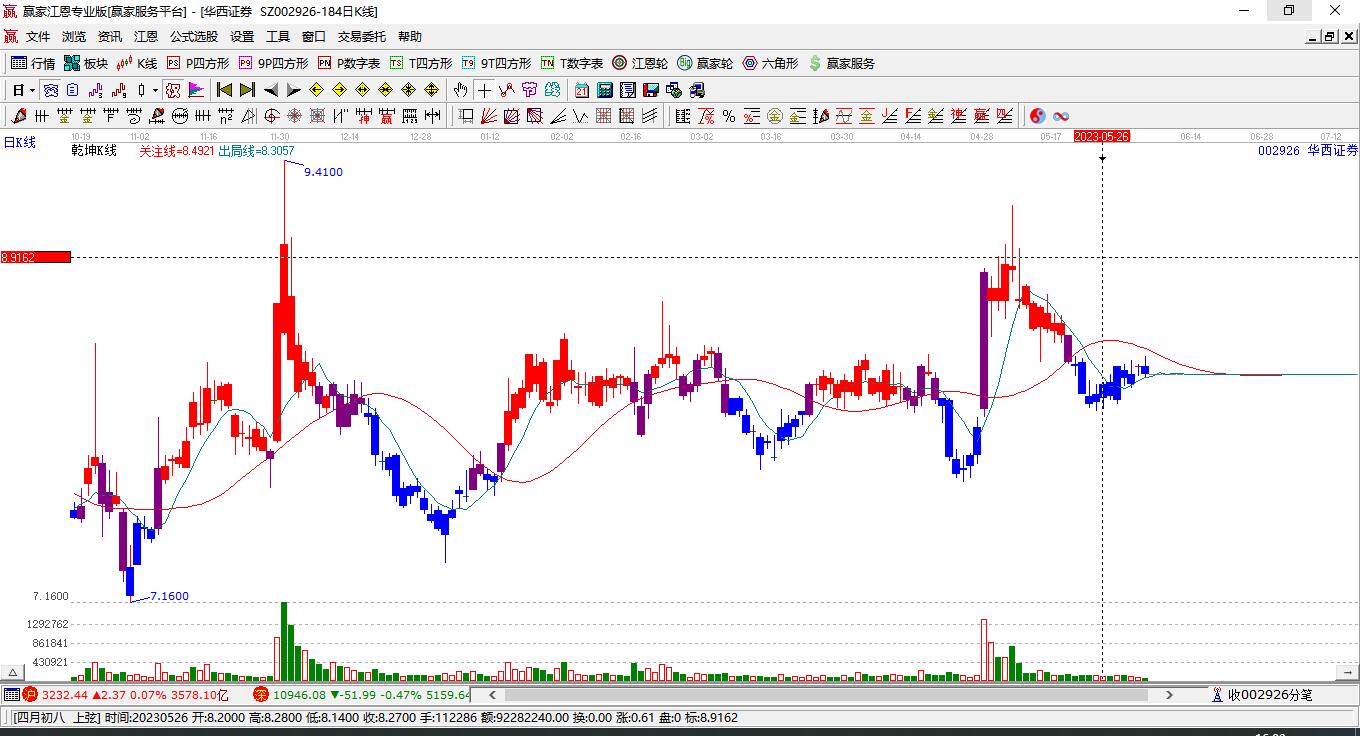Viewport: 1360px width, 736px height.
Task: Select the hand pan tool
Action: click(460, 90)
